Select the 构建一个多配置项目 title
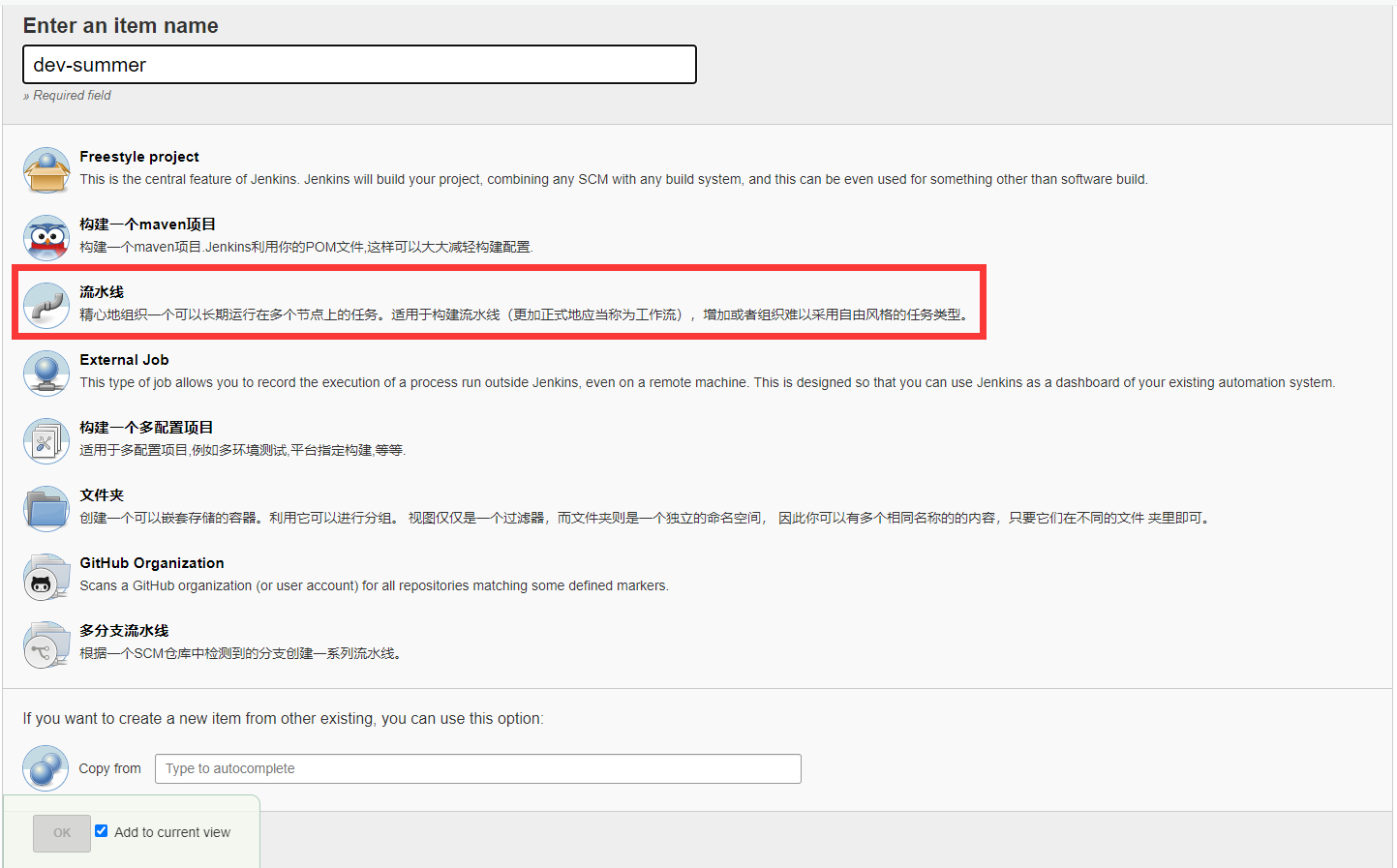 tap(146, 428)
